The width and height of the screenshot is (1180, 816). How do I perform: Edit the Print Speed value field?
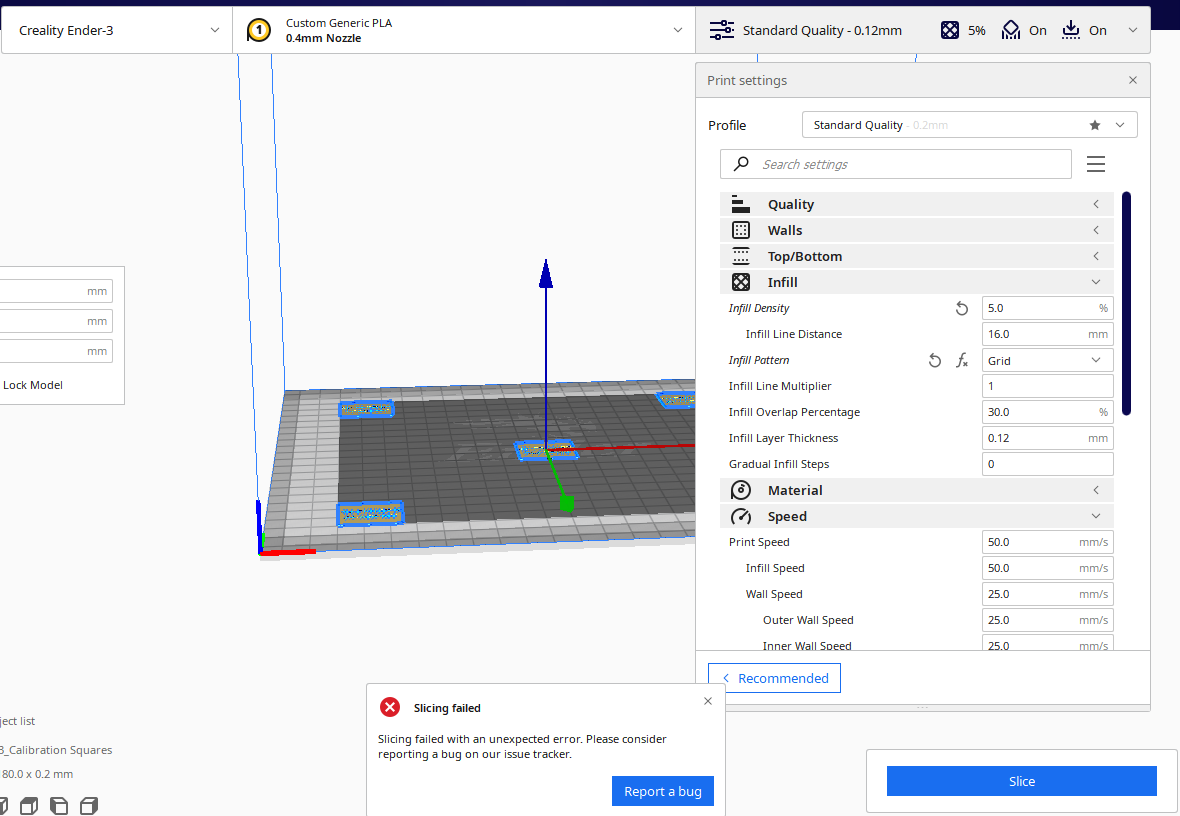pos(1047,542)
